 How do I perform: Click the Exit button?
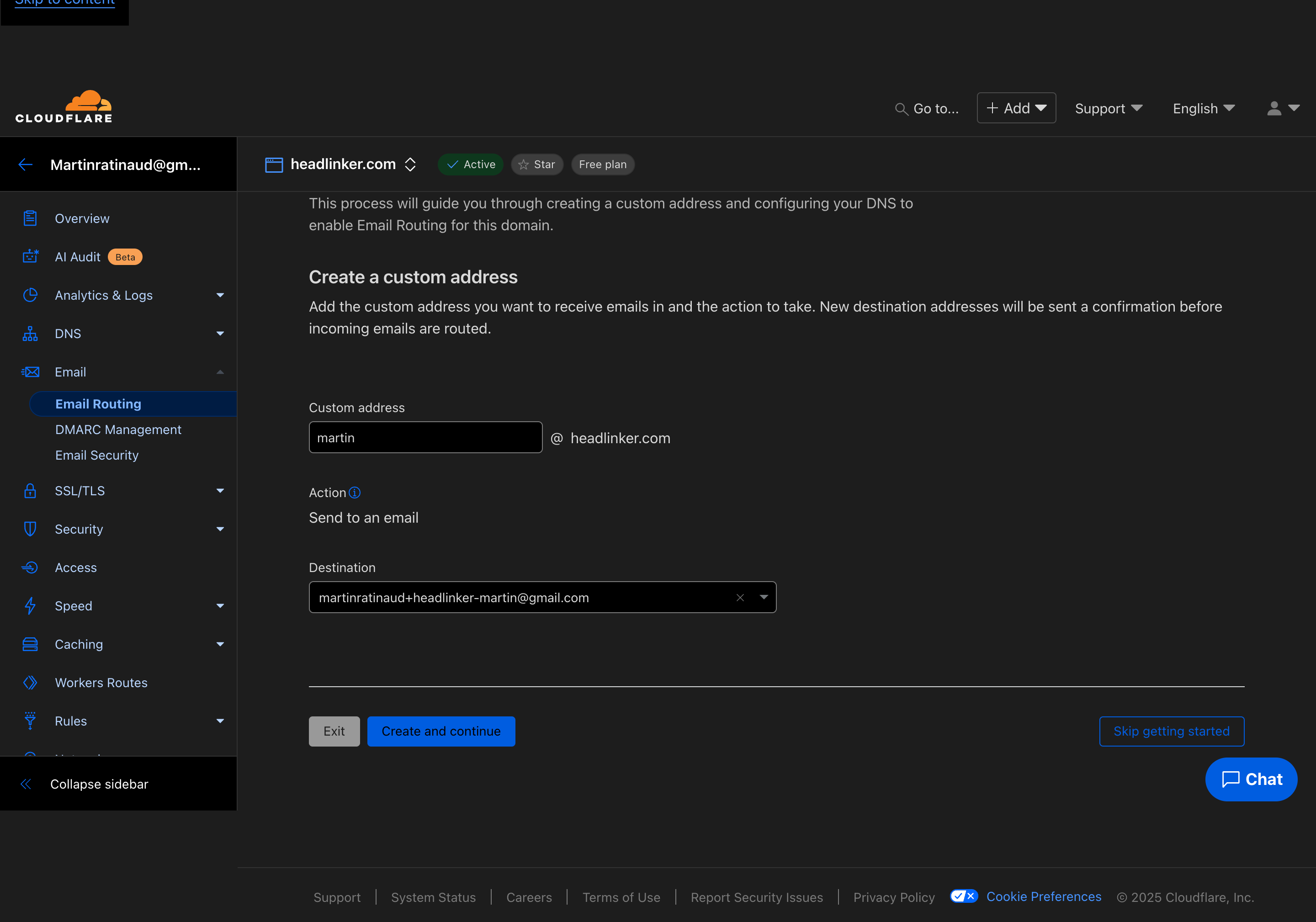[x=334, y=731]
